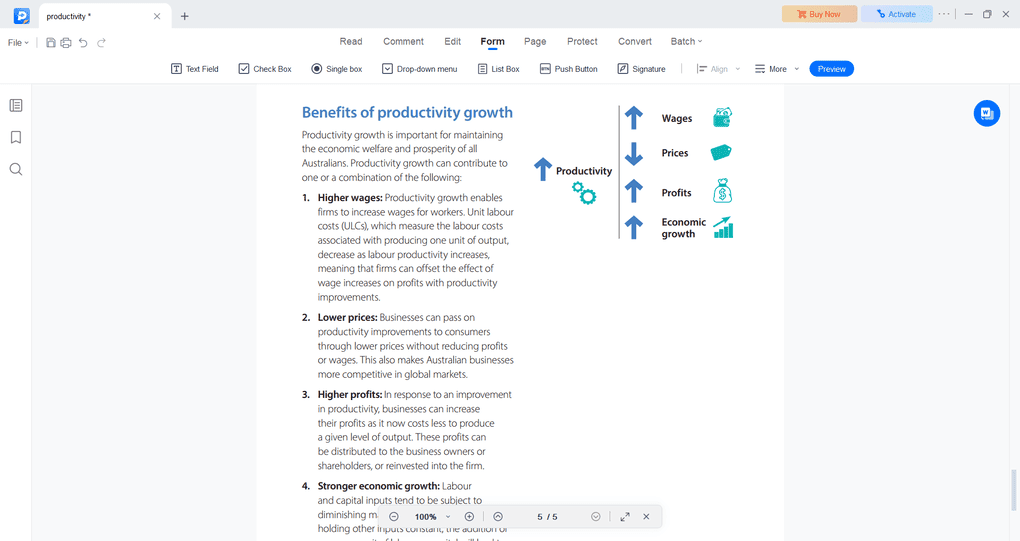Screen dimensions: 1020x541
Task: Zoom in with the plus icon
Action: point(469,517)
